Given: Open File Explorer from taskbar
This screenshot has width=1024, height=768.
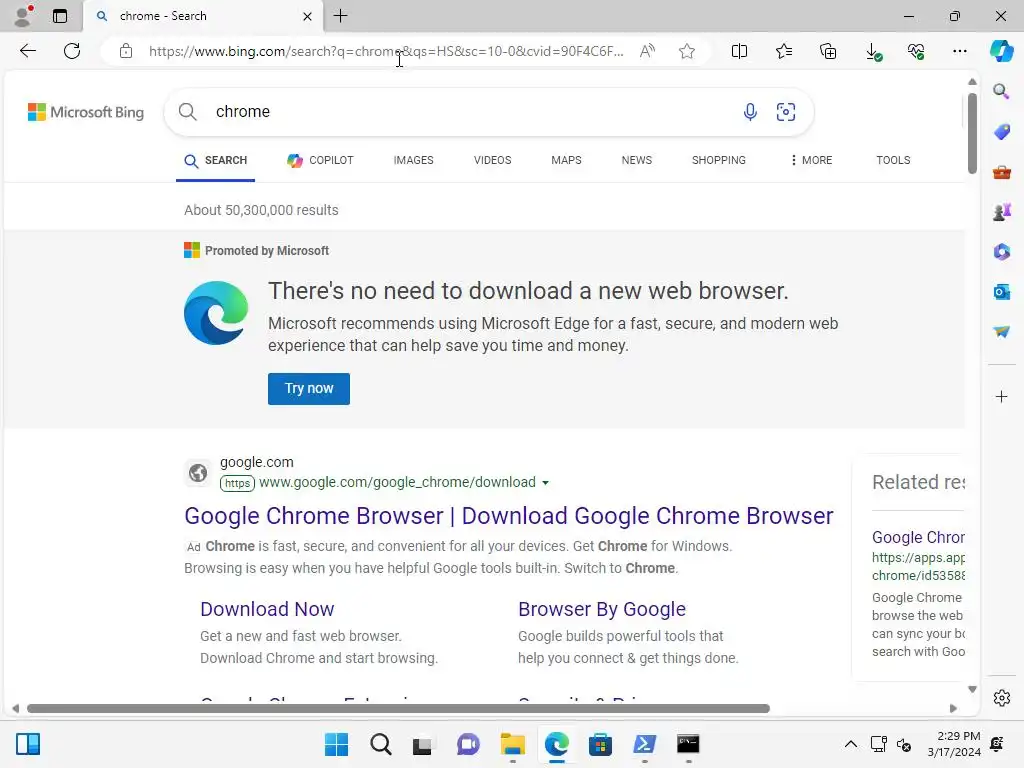Looking at the screenshot, I should click(513, 744).
